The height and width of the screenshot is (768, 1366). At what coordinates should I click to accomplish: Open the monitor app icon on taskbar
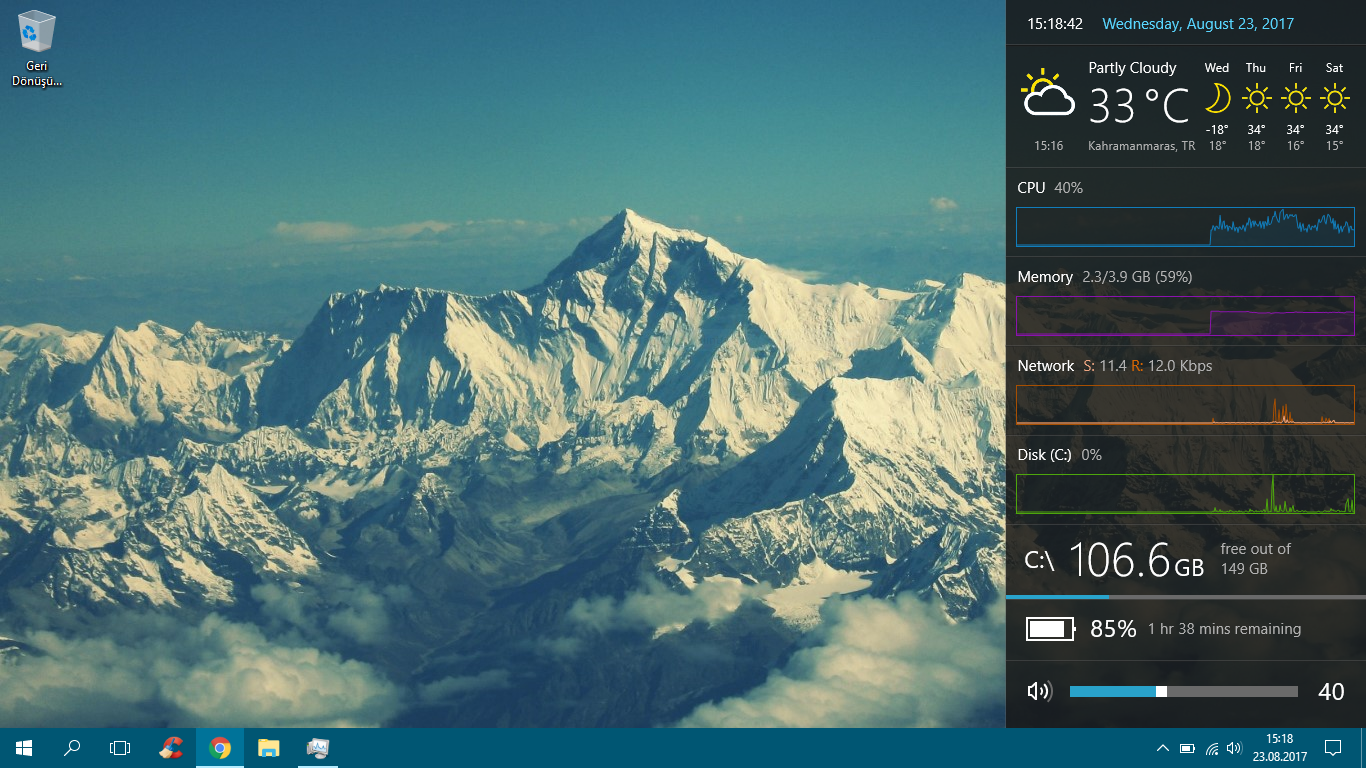tap(318, 748)
